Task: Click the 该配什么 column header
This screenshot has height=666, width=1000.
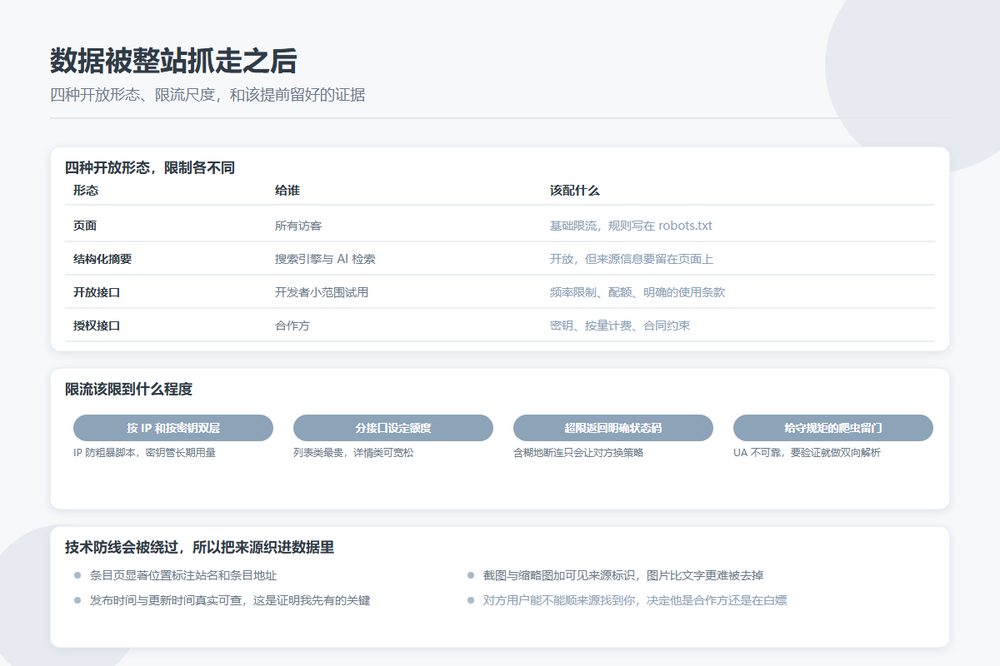Action: (575, 190)
